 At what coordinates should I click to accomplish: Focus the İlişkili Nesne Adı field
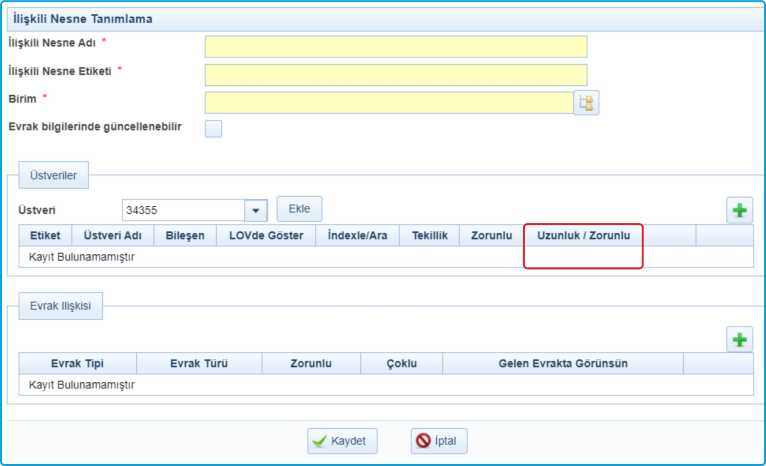tap(395, 47)
